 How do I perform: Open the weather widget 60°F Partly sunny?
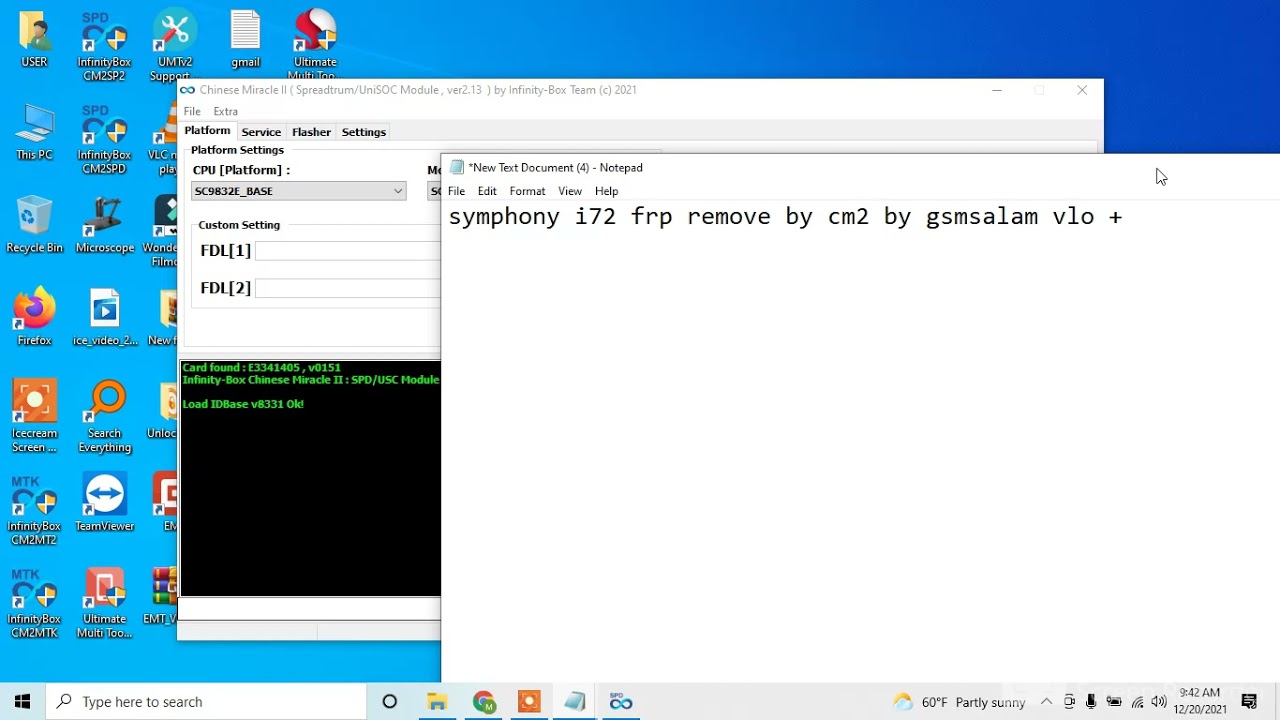(x=959, y=701)
